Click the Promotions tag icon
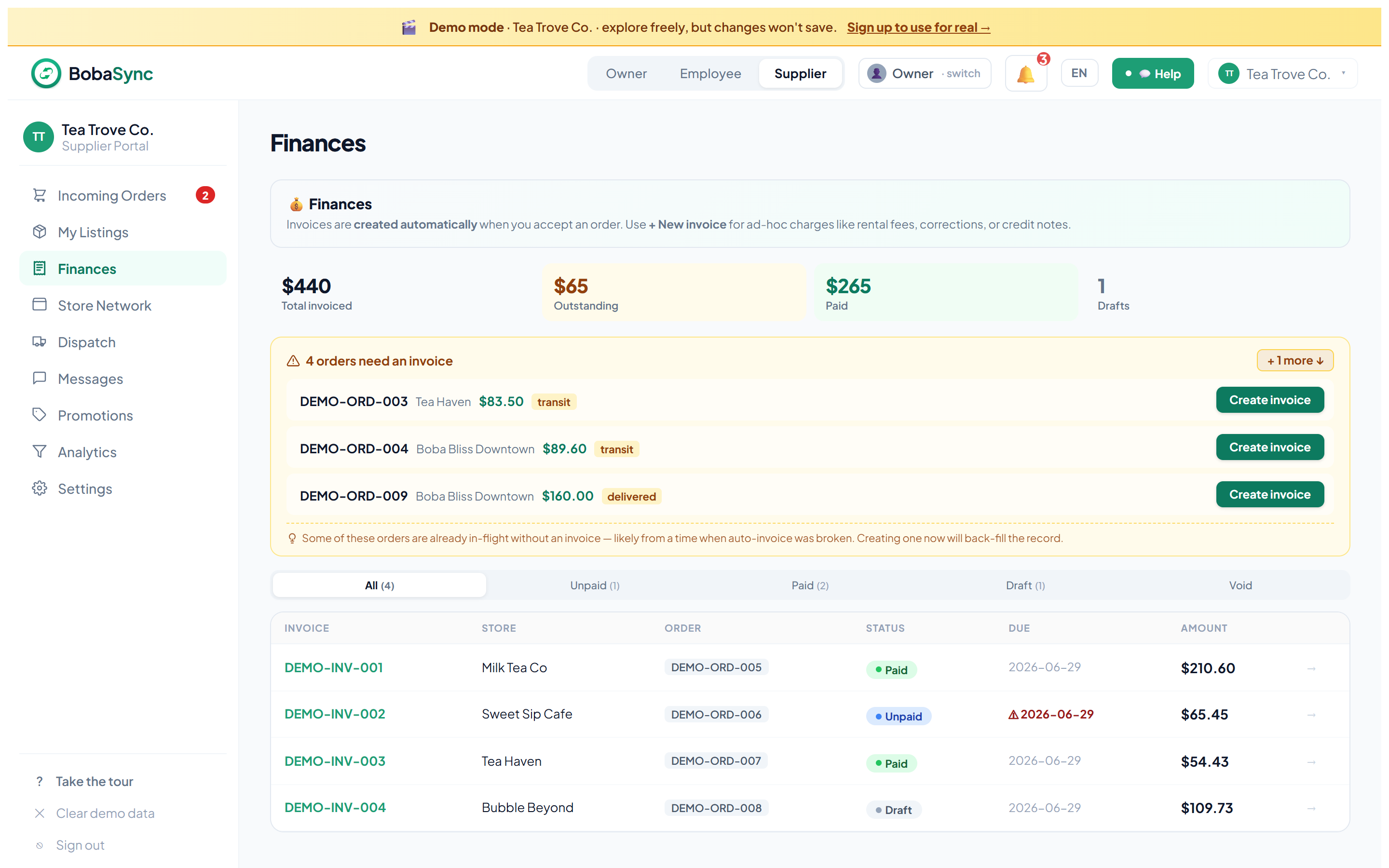Screen dimensions: 1389x868 pos(39,415)
